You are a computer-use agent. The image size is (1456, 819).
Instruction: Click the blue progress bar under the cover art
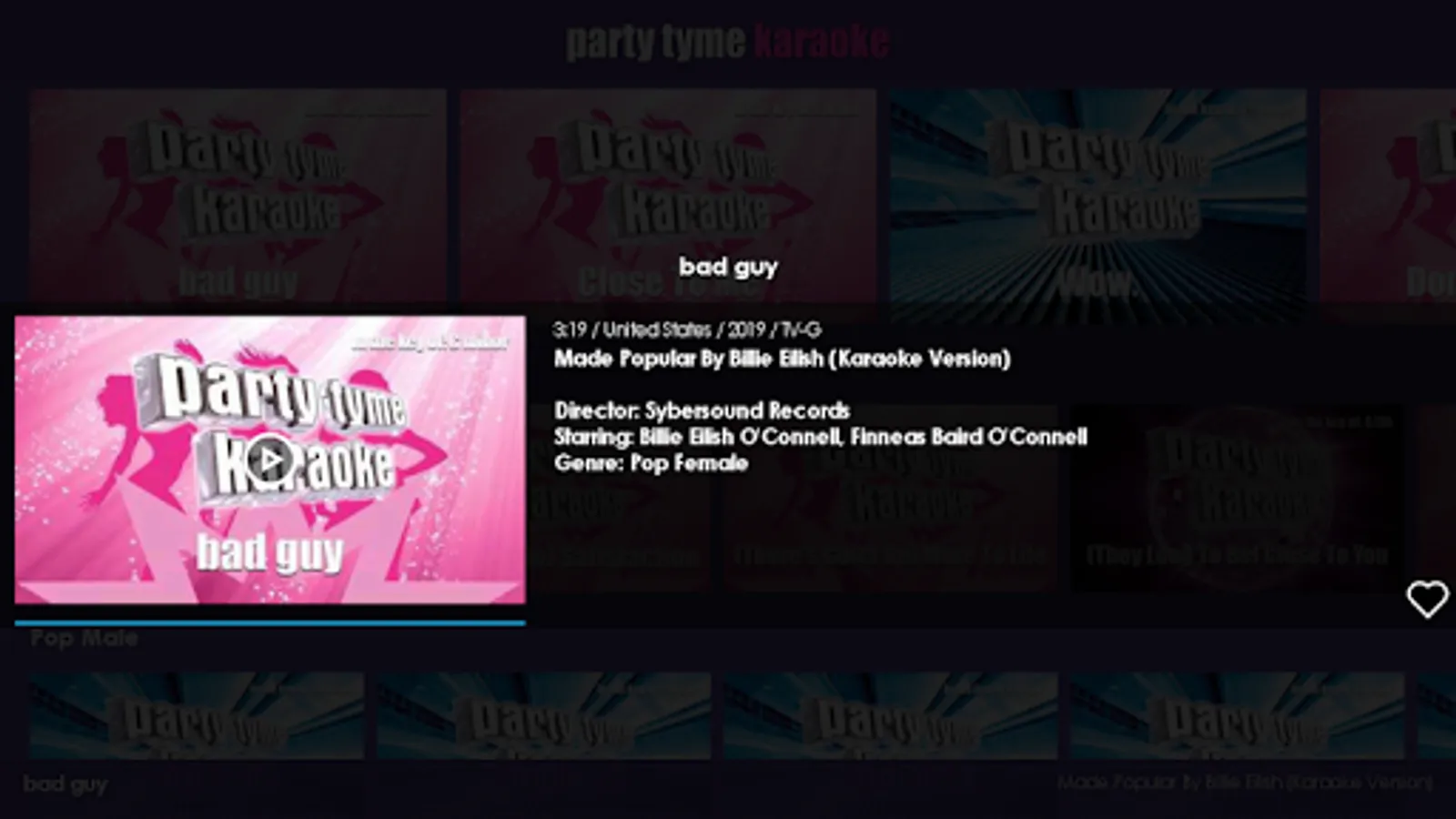click(269, 623)
